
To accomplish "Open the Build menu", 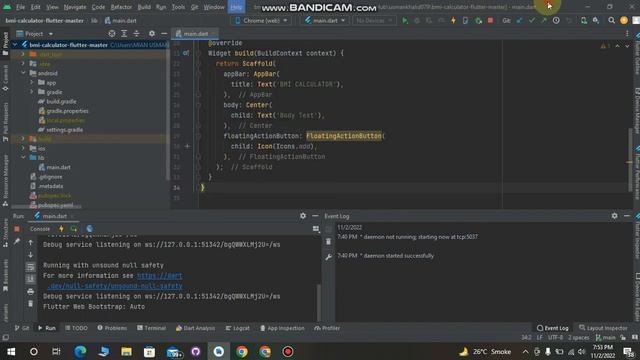I will [x=144, y=7].
